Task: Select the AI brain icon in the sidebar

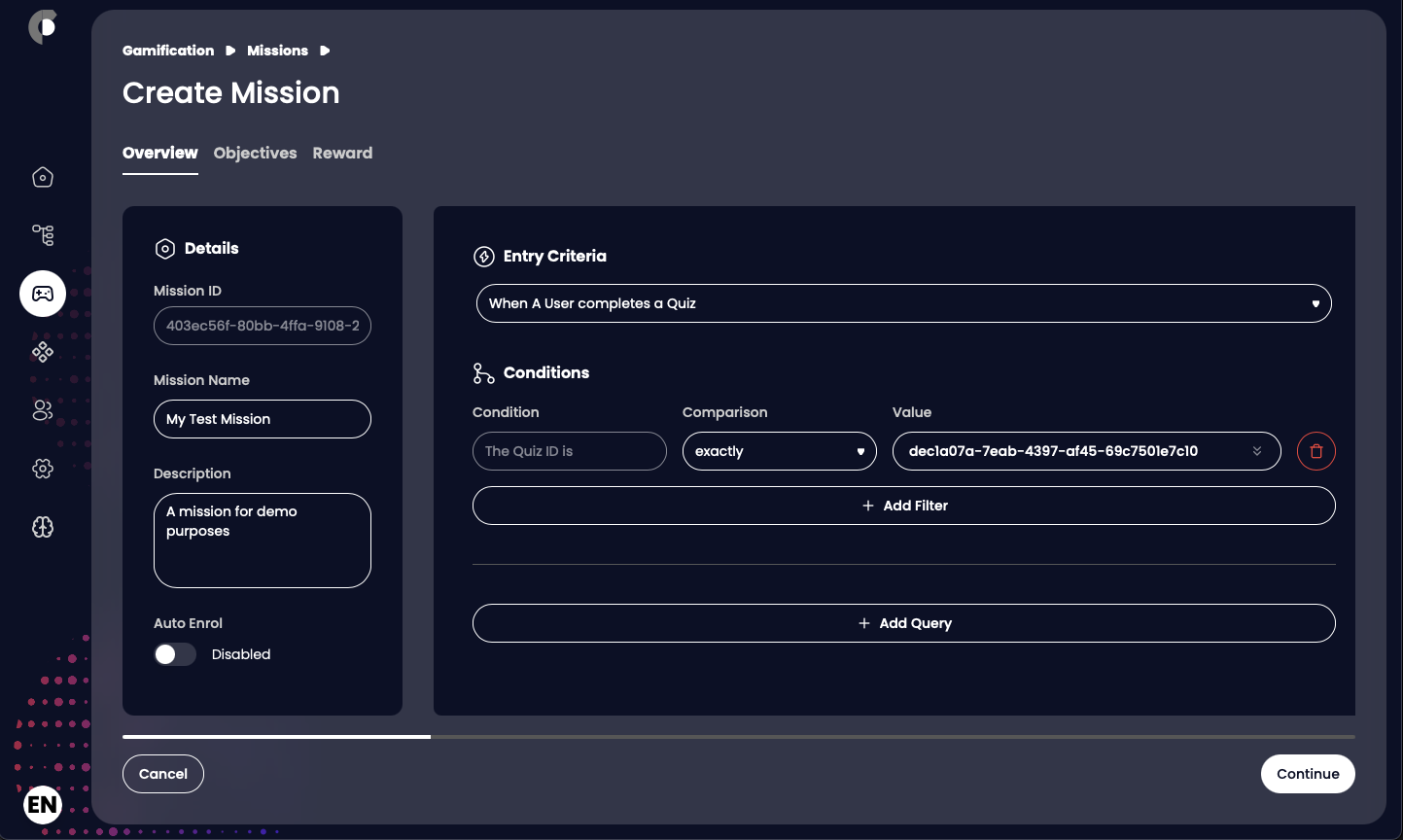Action: click(42, 526)
